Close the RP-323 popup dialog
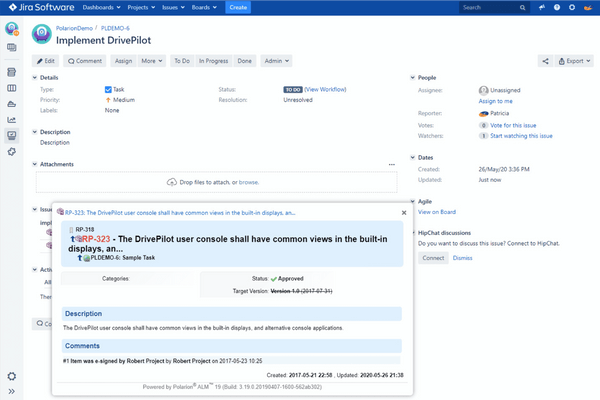This screenshot has height=400, width=600. pyautogui.click(x=404, y=212)
